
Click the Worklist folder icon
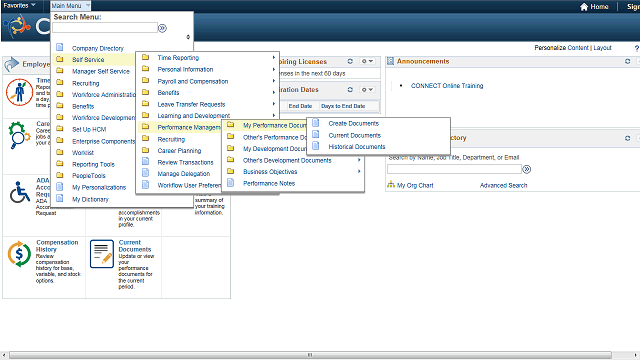(60, 152)
